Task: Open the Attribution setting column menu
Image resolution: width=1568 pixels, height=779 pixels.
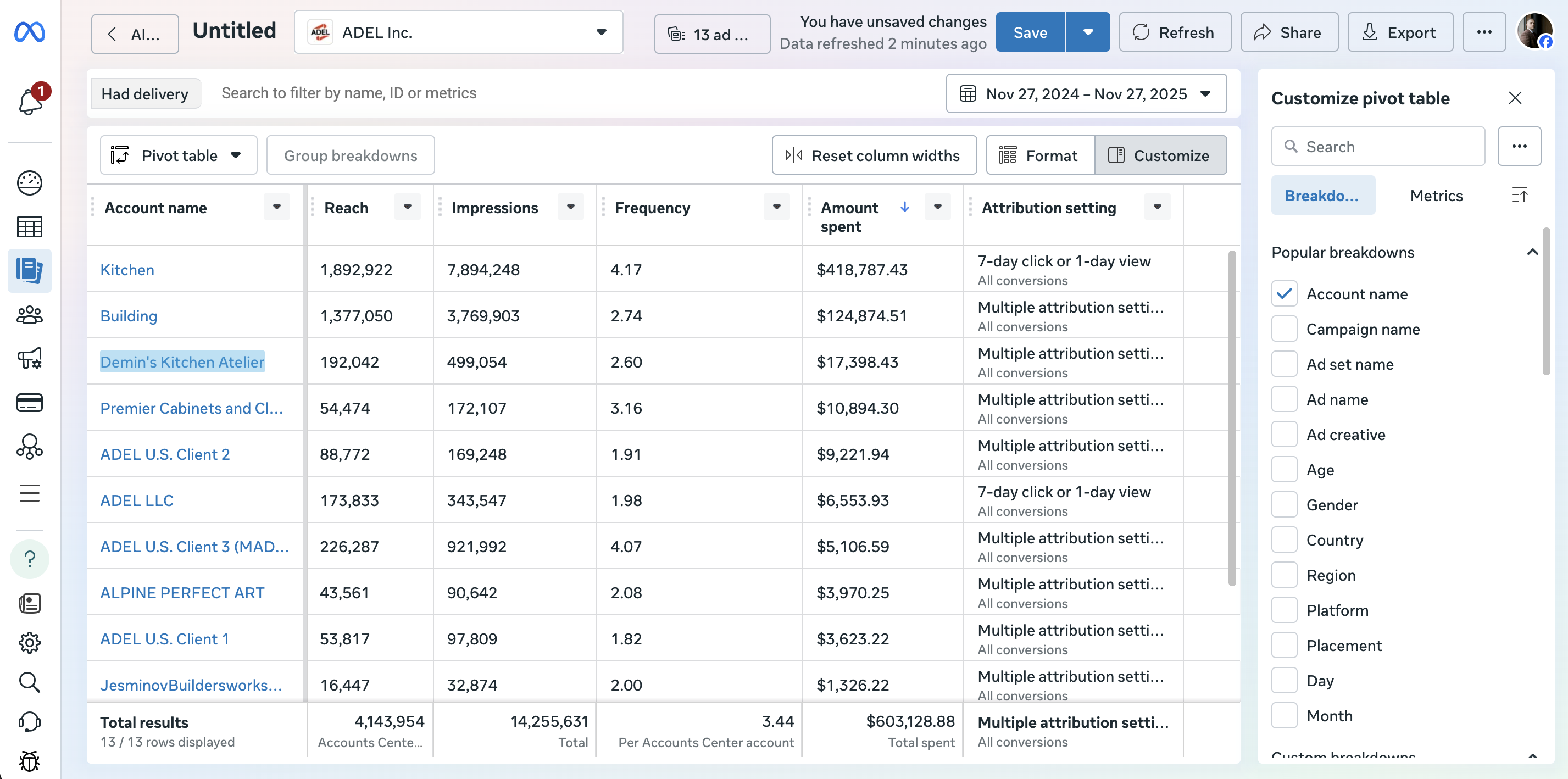Action: 1157,208
